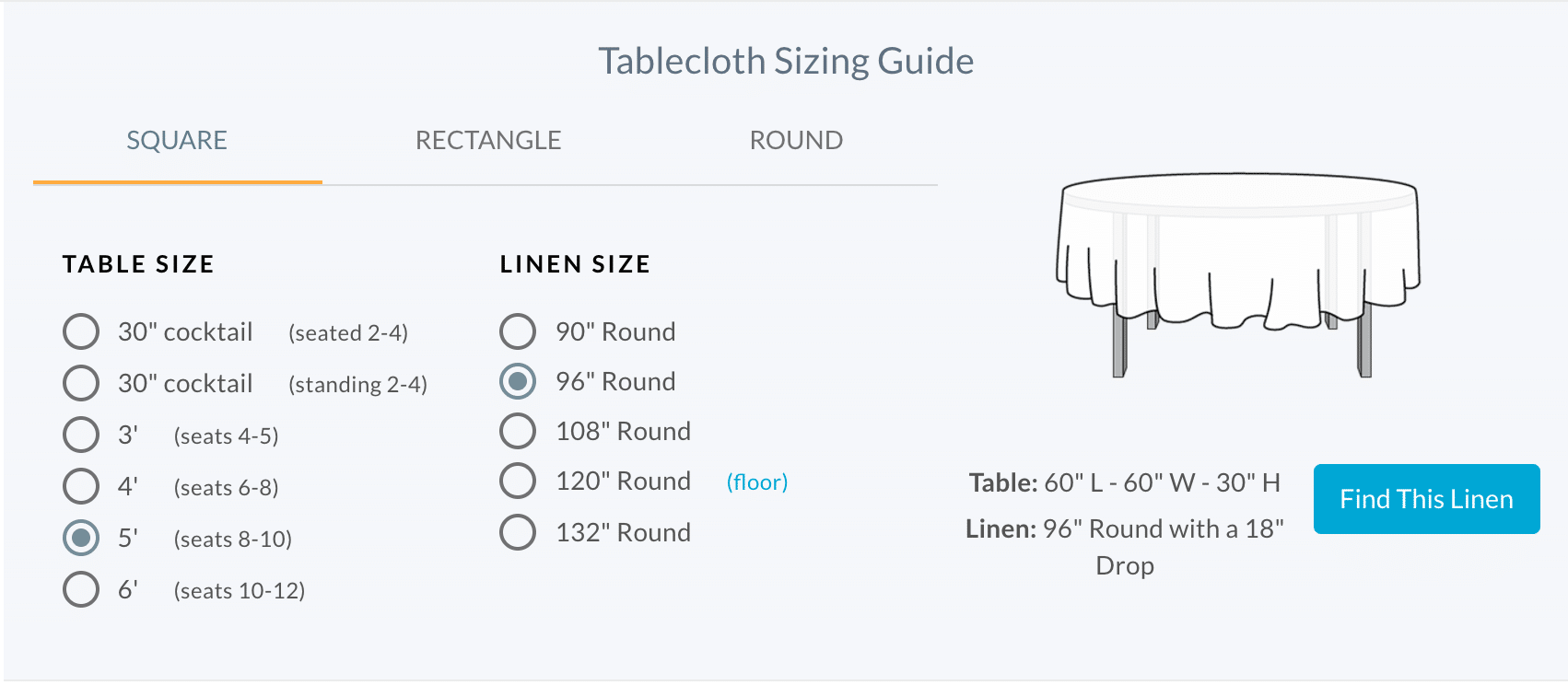
Task: Choose 120" Round floor-length linen
Action: pyautogui.click(x=518, y=481)
